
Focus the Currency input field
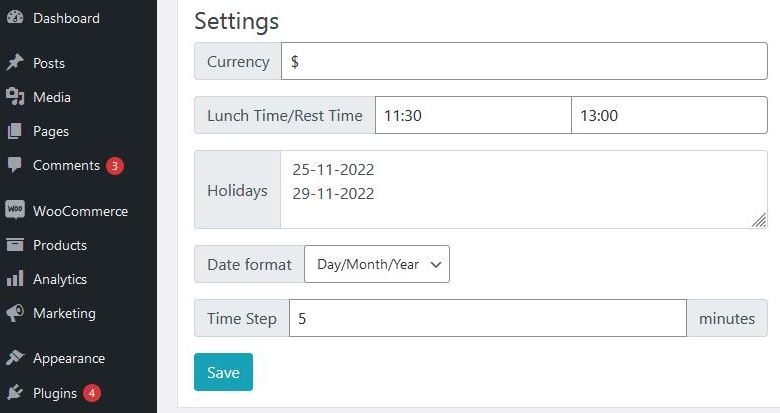(x=524, y=61)
